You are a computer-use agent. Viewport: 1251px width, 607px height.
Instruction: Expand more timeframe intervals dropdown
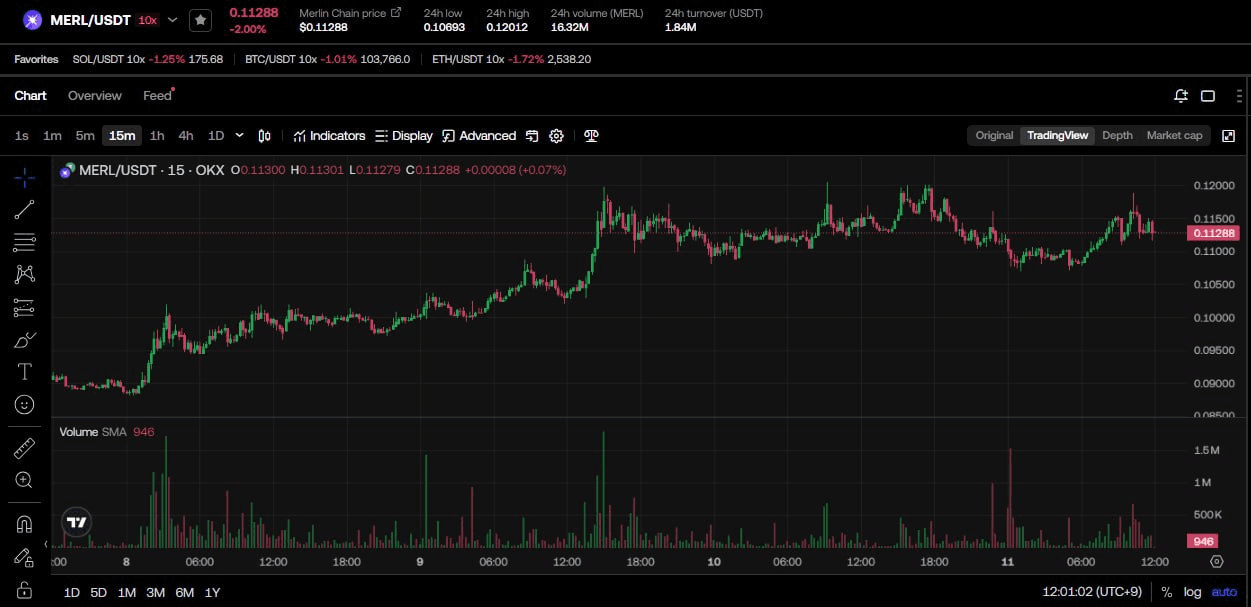tap(239, 135)
